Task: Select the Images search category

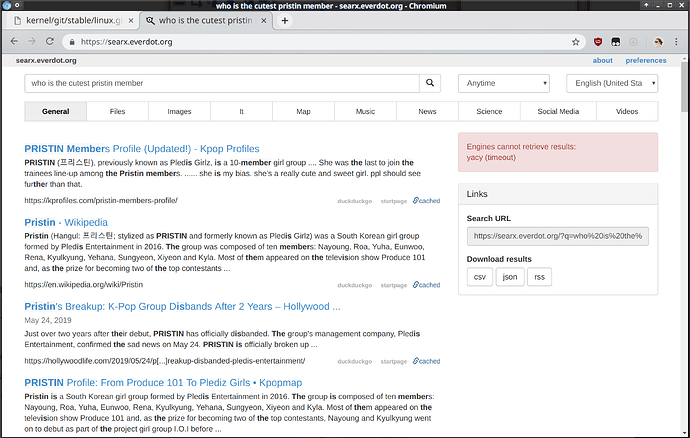Action: (x=180, y=111)
